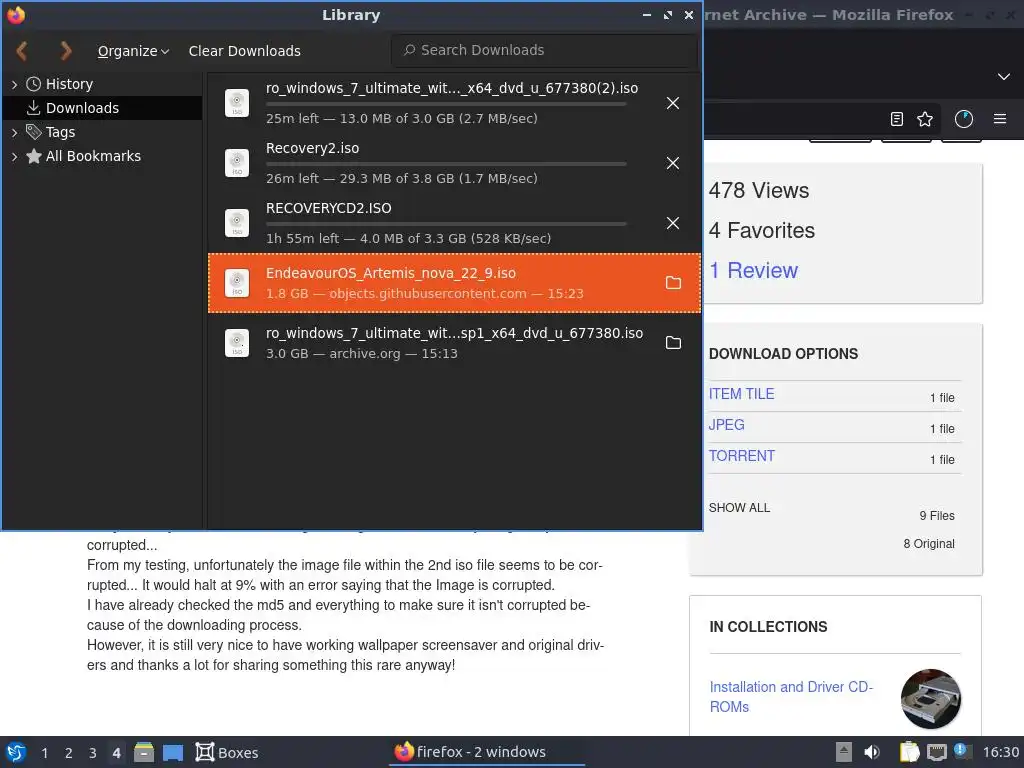Click progress bar of ro_windows_7 (2).iso
This screenshot has width=1024, height=768.
point(446,104)
